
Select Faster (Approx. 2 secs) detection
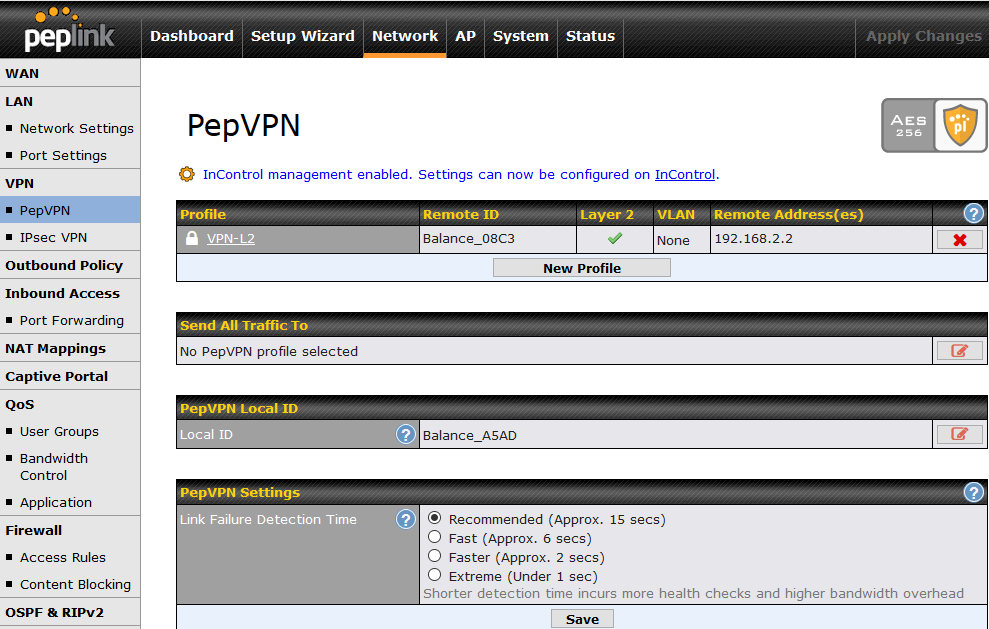tap(435, 556)
